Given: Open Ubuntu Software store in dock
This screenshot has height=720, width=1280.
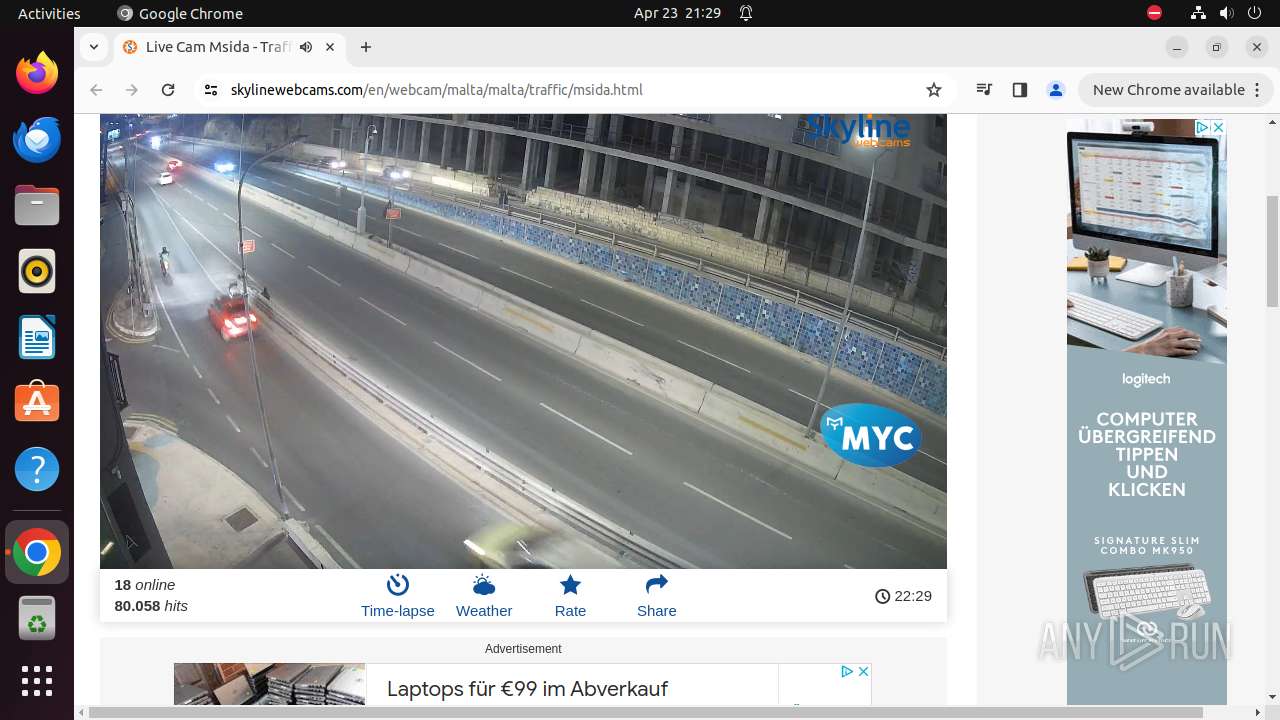Looking at the screenshot, I should (x=37, y=403).
